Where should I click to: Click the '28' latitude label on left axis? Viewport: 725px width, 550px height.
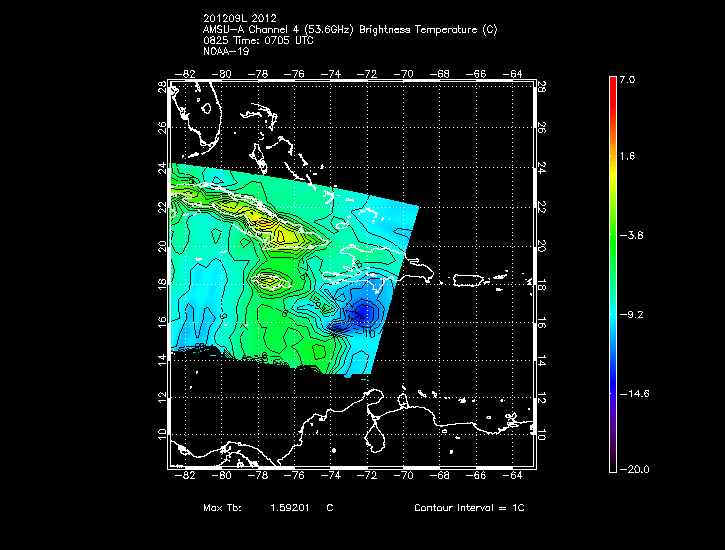pyautogui.click(x=162, y=87)
